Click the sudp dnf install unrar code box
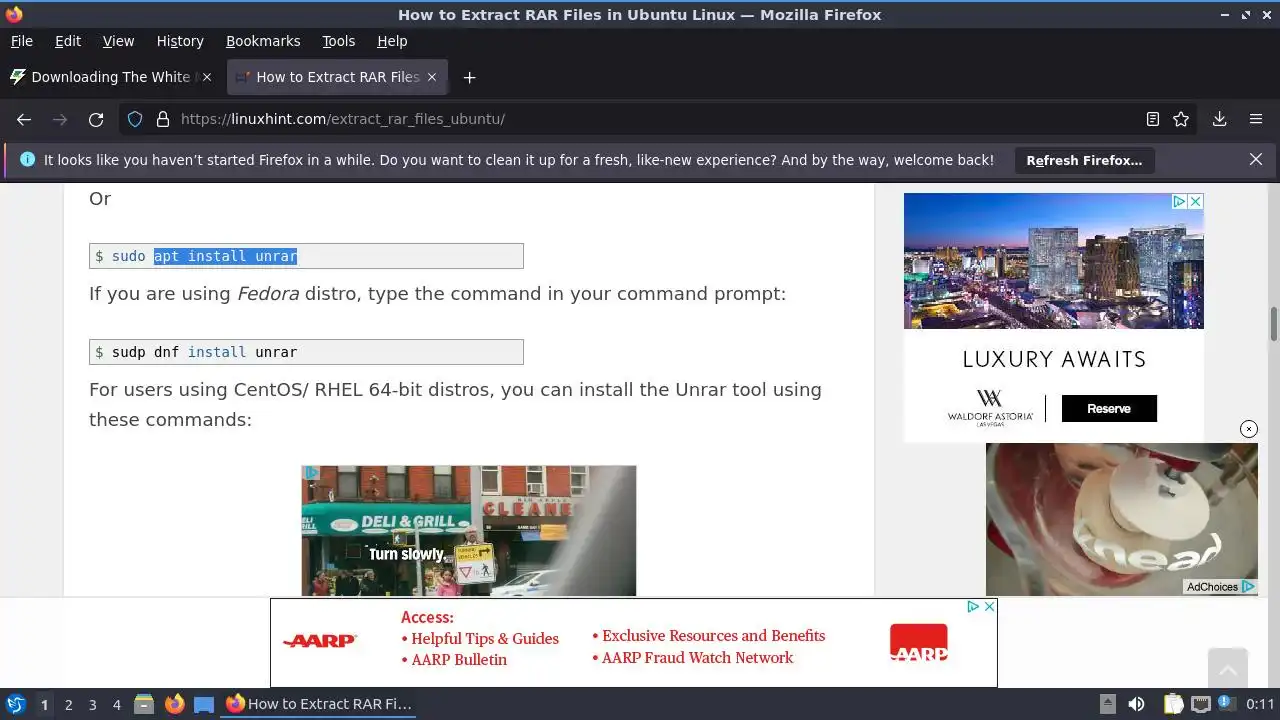This screenshot has width=1280, height=720. (x=306, y=352)
